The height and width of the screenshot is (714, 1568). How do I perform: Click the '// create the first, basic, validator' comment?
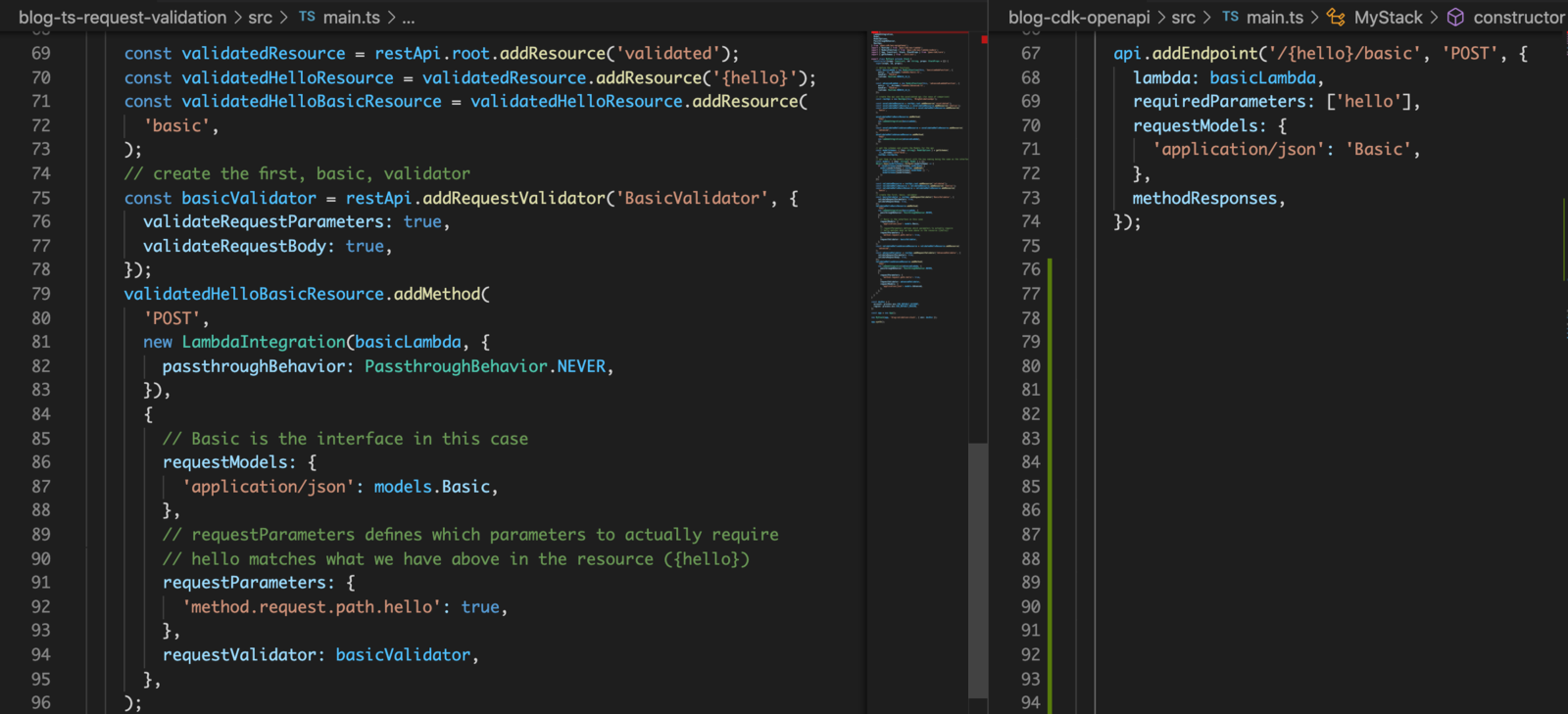(x=297, y=173)
